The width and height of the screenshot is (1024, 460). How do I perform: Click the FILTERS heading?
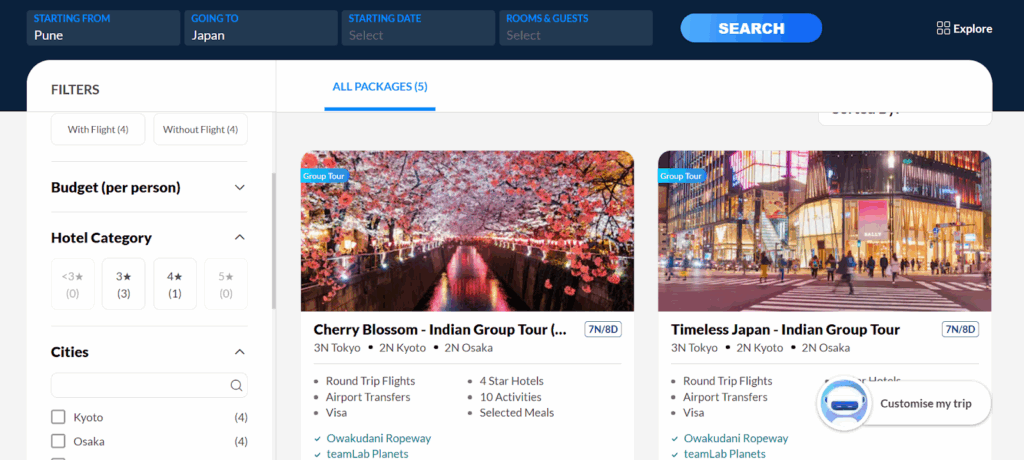(75, 90)
